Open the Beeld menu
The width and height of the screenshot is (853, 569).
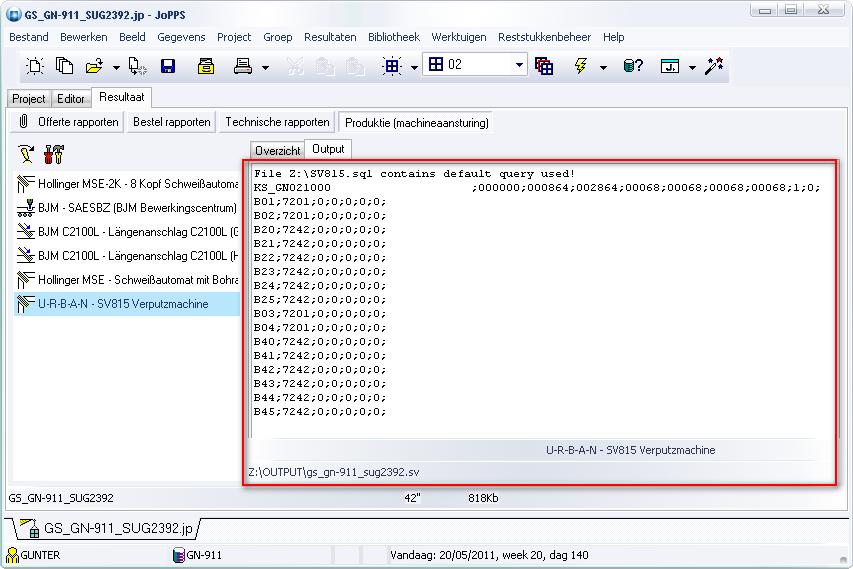point(132,37)
